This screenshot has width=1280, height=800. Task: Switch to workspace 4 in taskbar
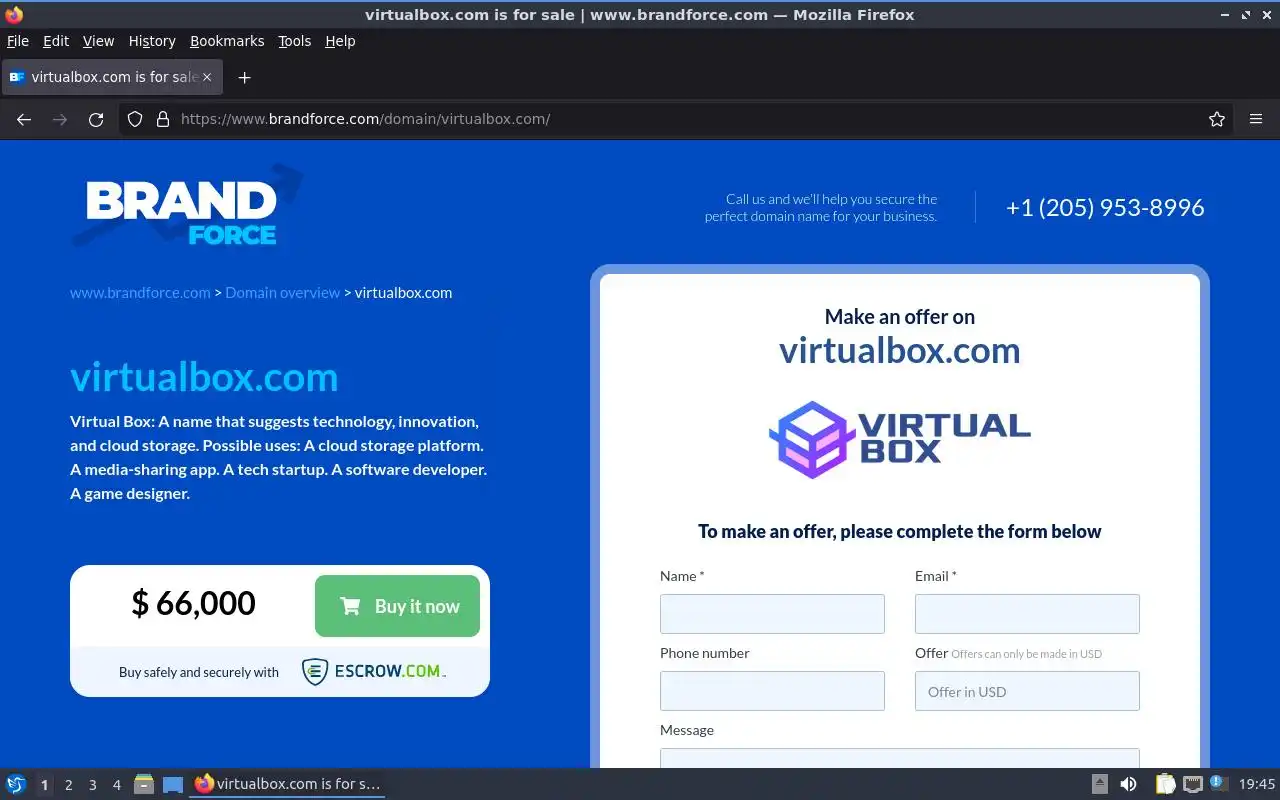(x=116, y=785)
